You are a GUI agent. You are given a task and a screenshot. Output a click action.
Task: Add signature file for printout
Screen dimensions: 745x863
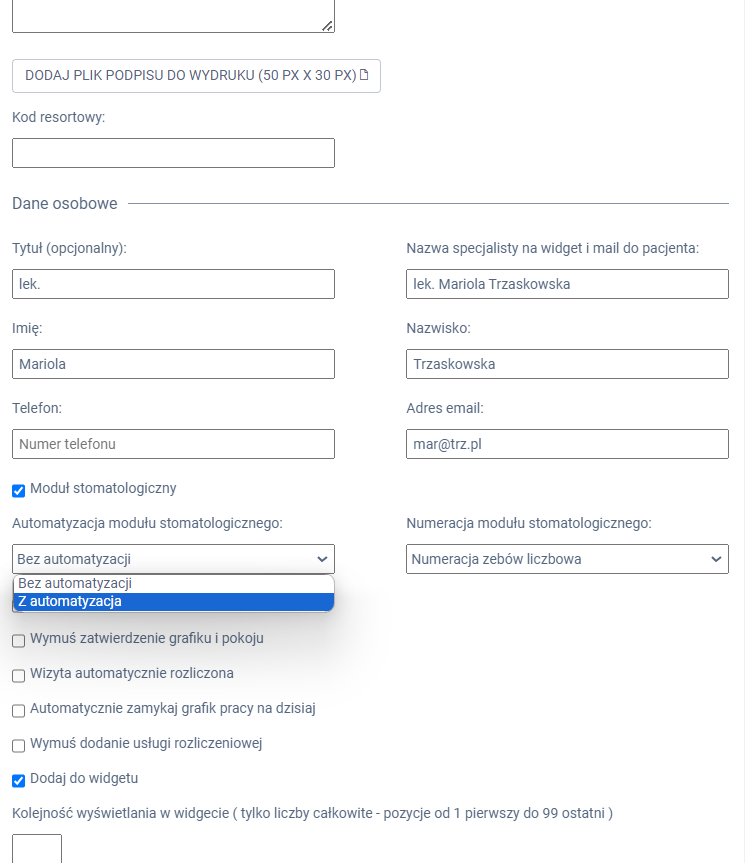click(x=196, y=76)
